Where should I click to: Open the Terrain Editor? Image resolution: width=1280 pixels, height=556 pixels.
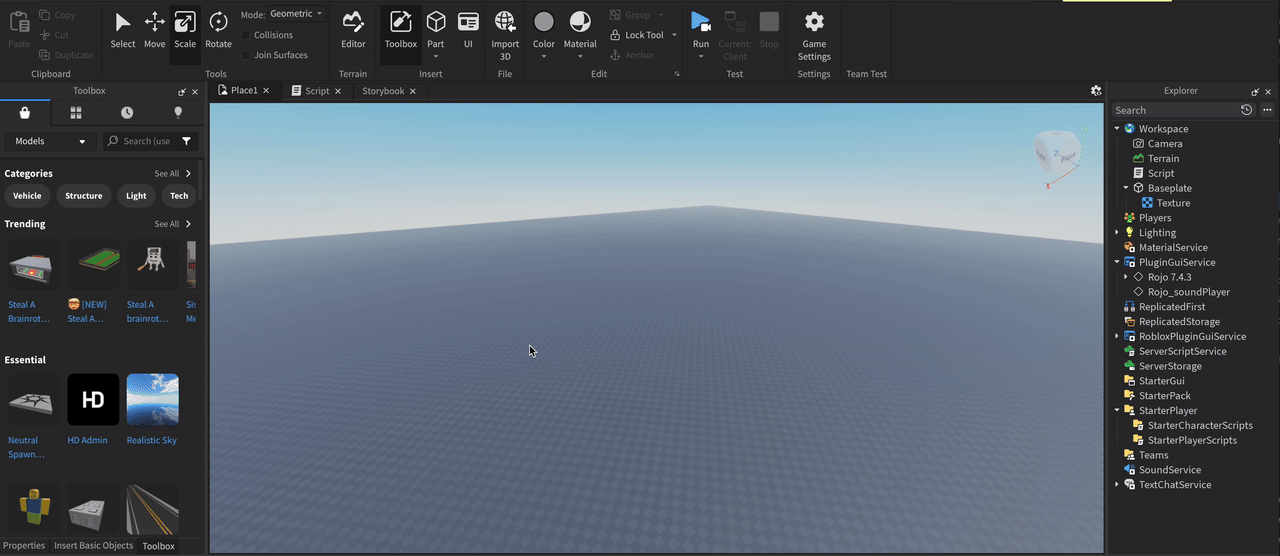(353, 30)
